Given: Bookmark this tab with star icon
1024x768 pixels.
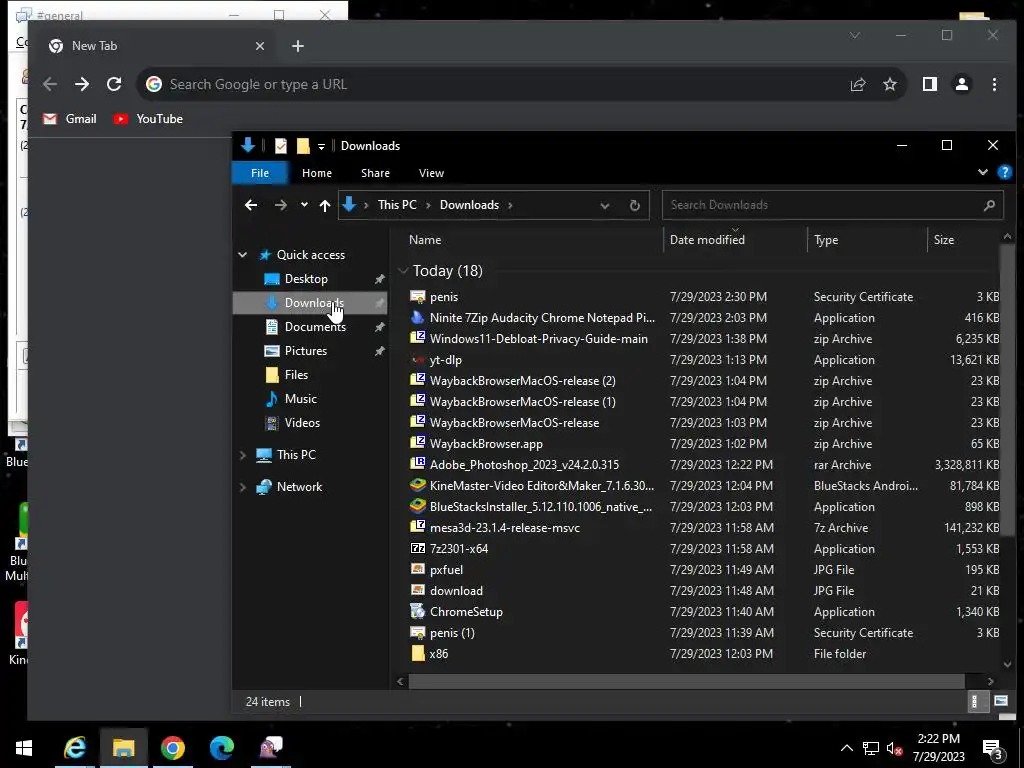Looking at the screenshot, I should tap(889, 84).
